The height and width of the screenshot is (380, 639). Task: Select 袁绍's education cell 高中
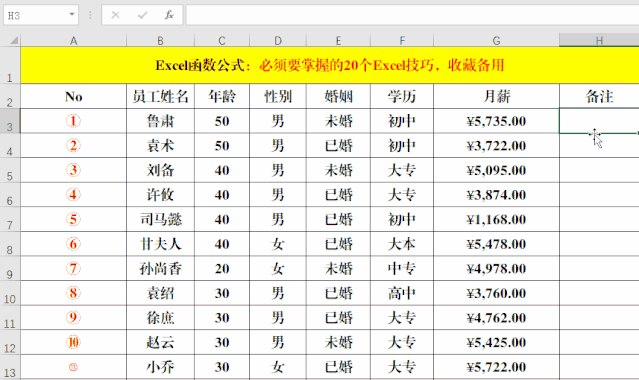click(x=402, y=293)
